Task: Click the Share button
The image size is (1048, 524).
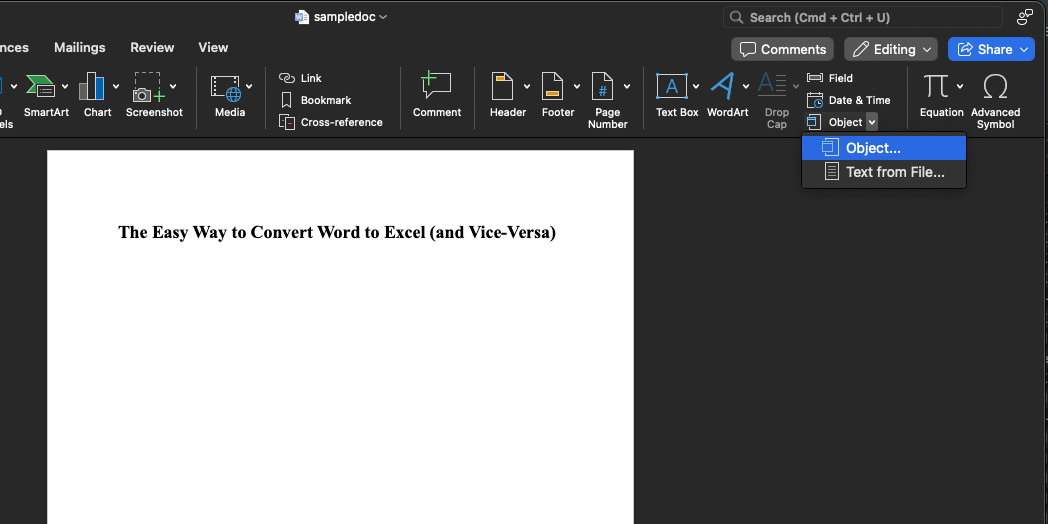Action: click(991, 49)
